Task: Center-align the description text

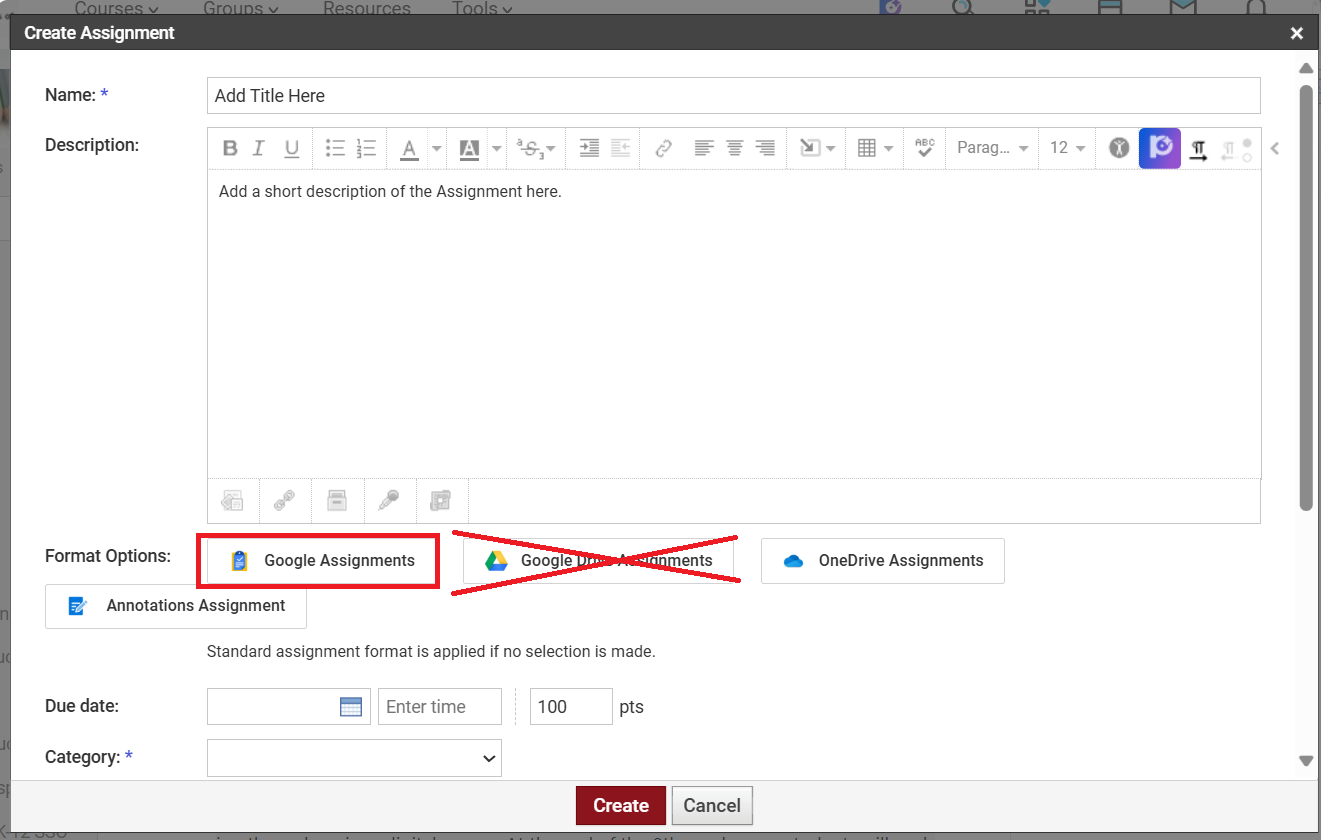Action: tap(734, 148)
